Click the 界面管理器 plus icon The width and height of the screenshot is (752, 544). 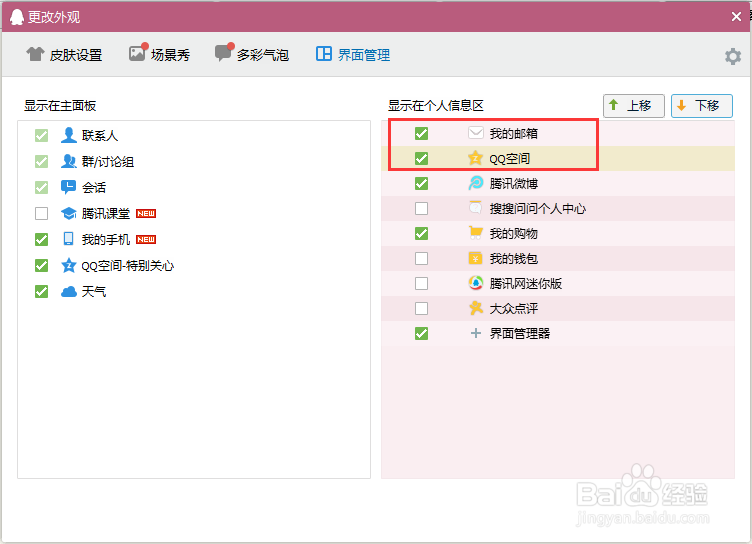click(476, 333)
